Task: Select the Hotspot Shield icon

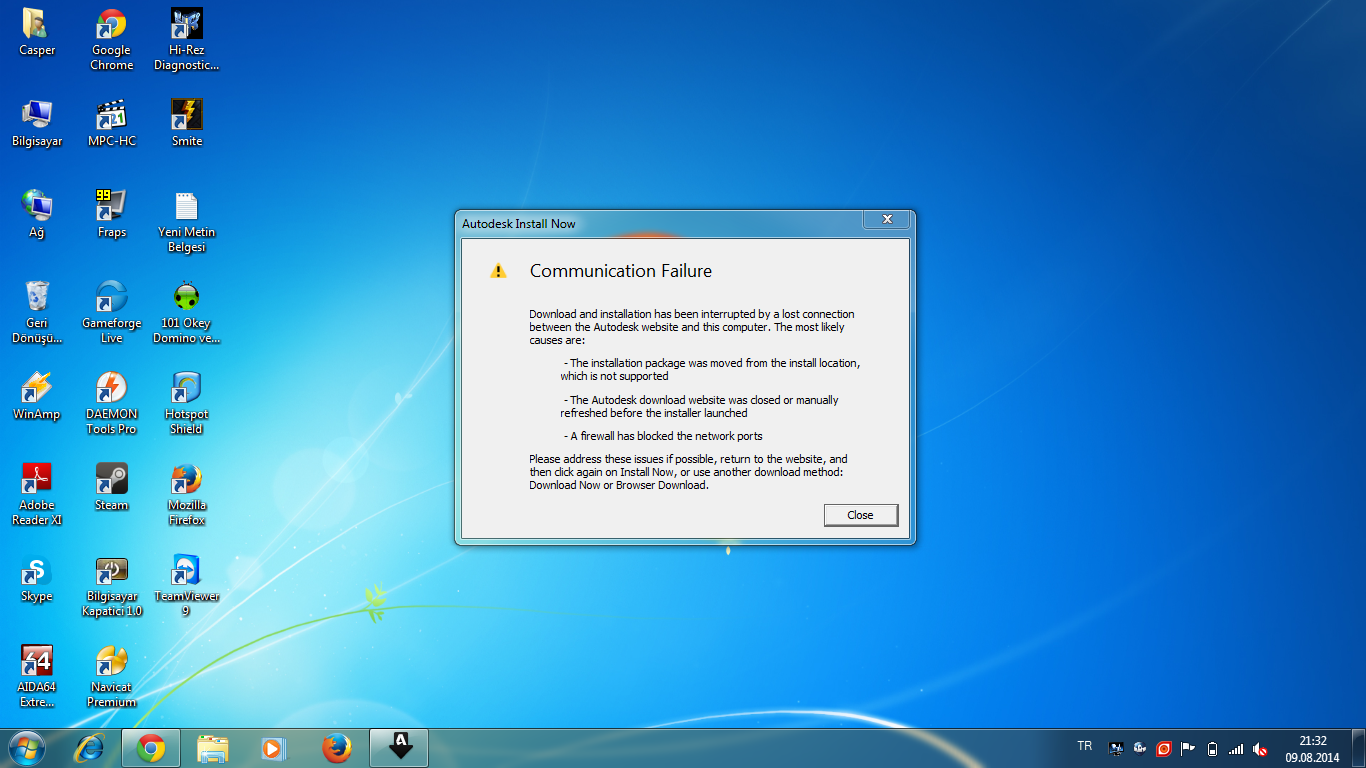Action: coord(186,403)
